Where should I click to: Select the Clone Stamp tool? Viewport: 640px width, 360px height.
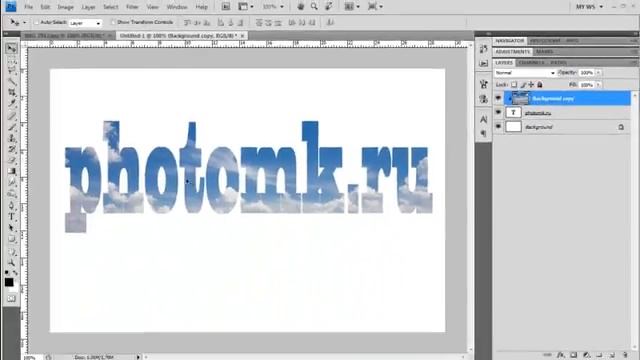11,138
